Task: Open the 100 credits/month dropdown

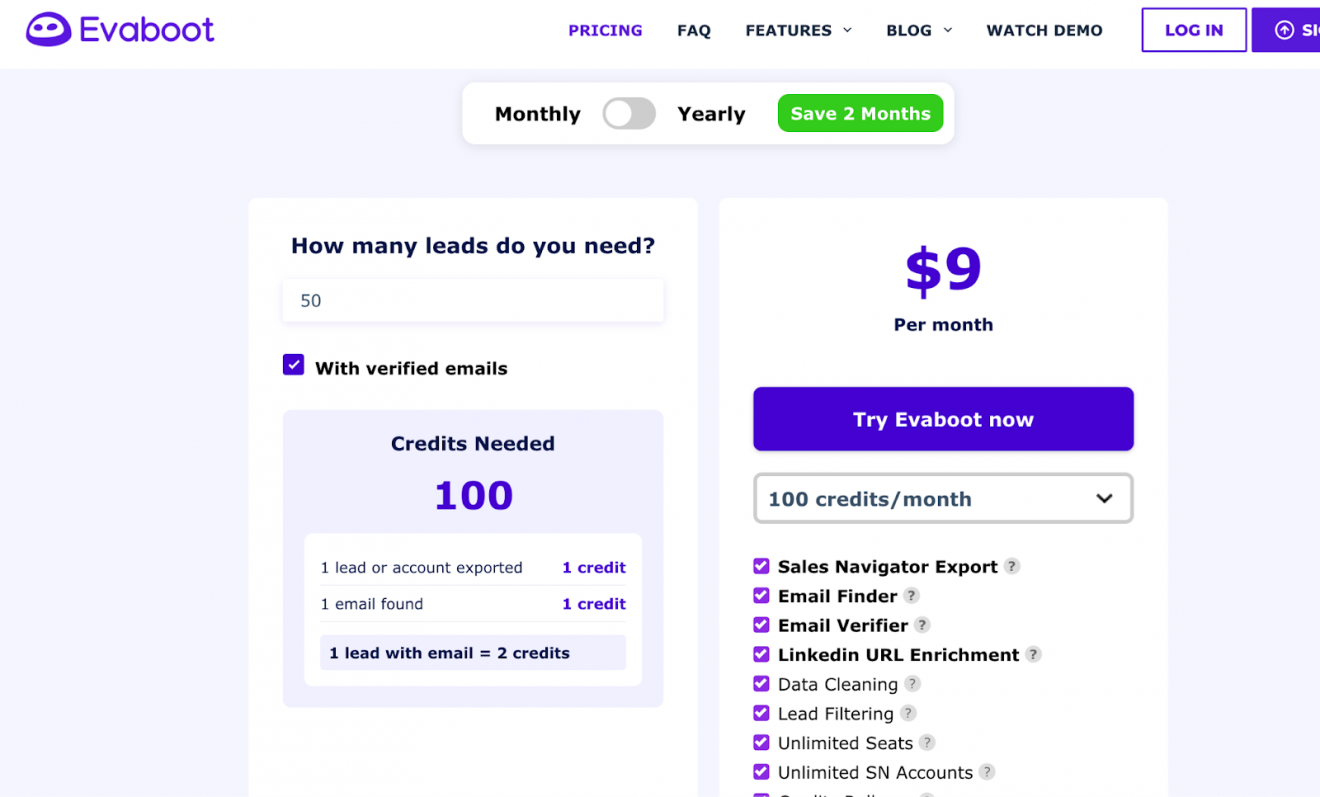Action: coord(943,499)
